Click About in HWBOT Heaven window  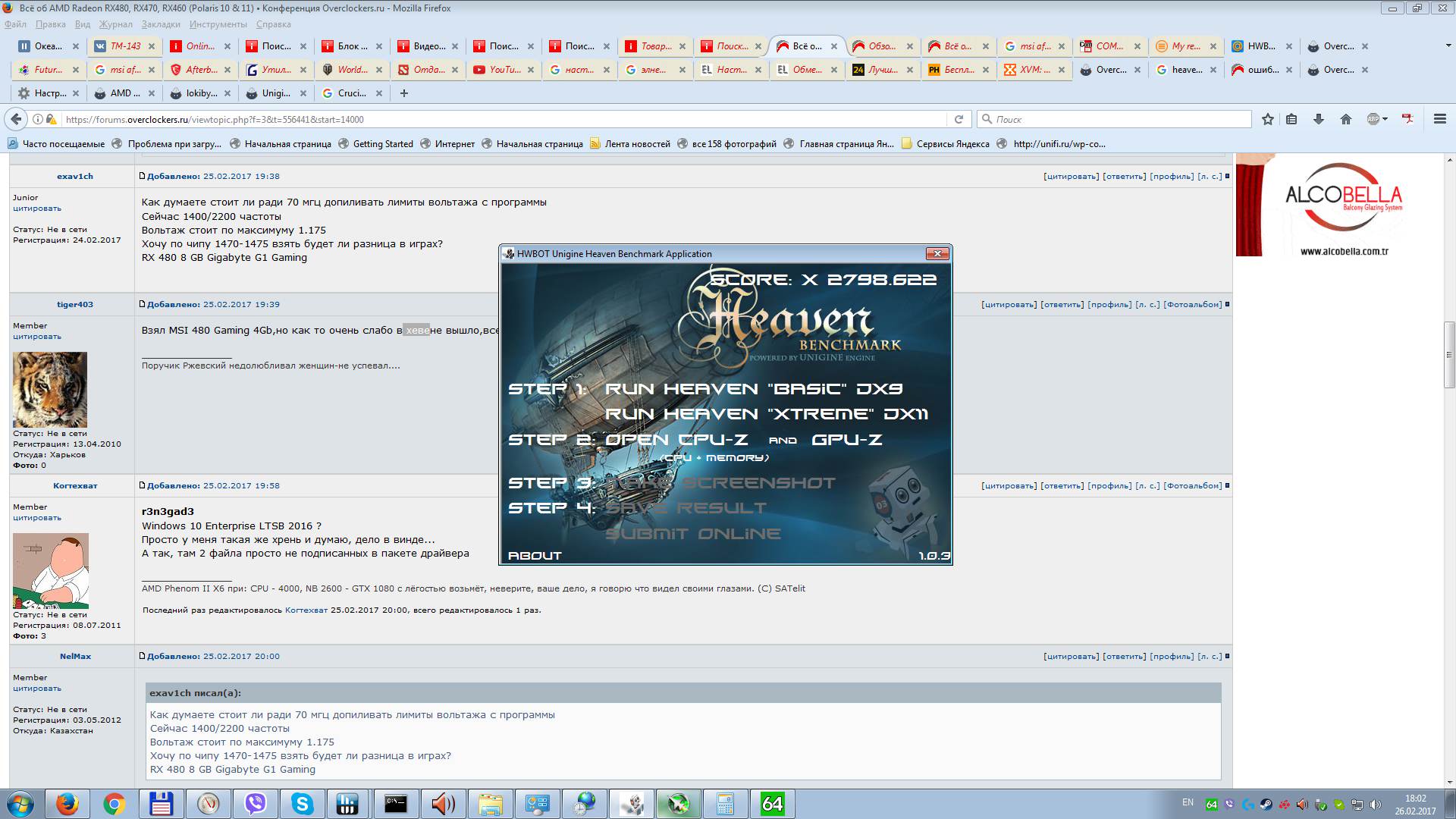point(535,555)
